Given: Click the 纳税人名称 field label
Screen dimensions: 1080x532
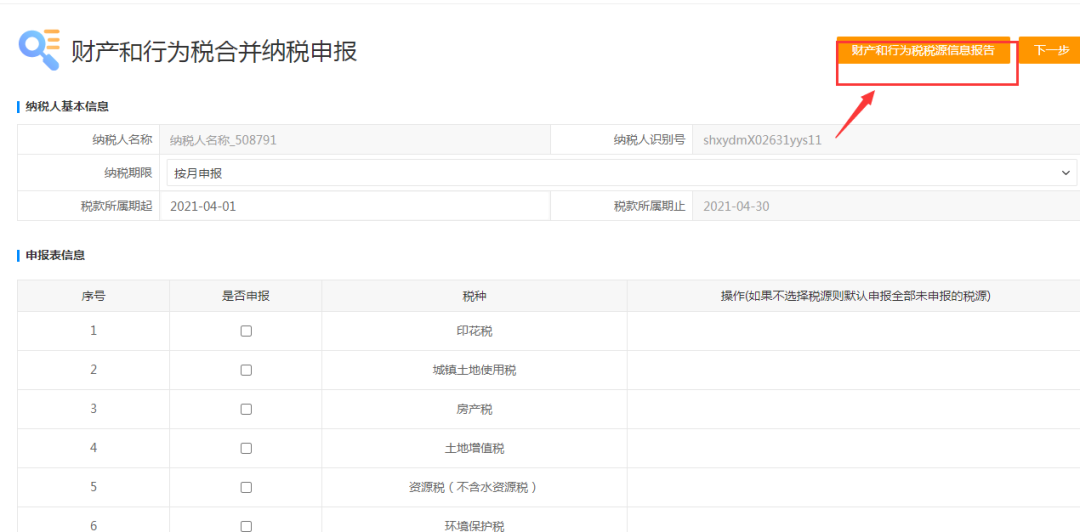Looking at the screenshot, I should 122,140.
